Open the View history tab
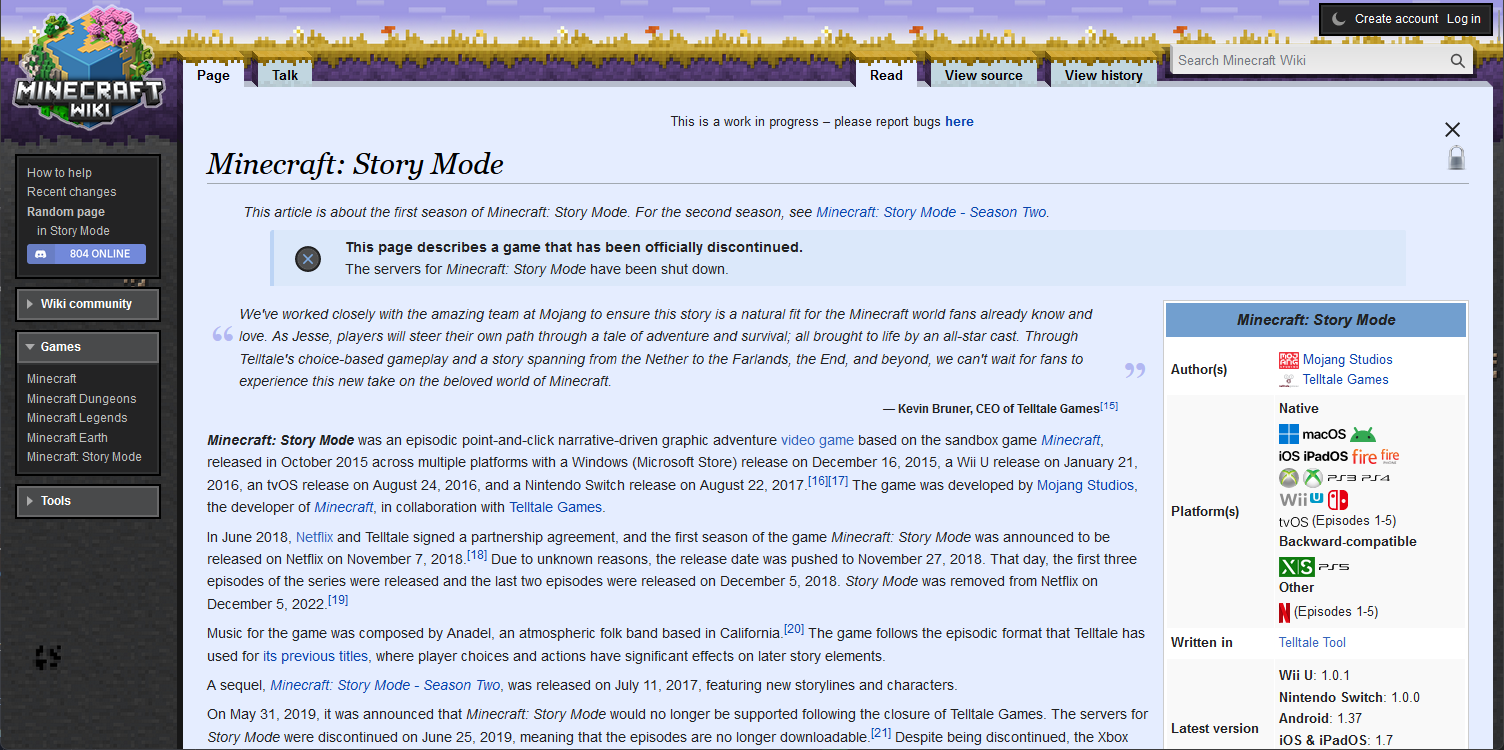 point(1104,75)
